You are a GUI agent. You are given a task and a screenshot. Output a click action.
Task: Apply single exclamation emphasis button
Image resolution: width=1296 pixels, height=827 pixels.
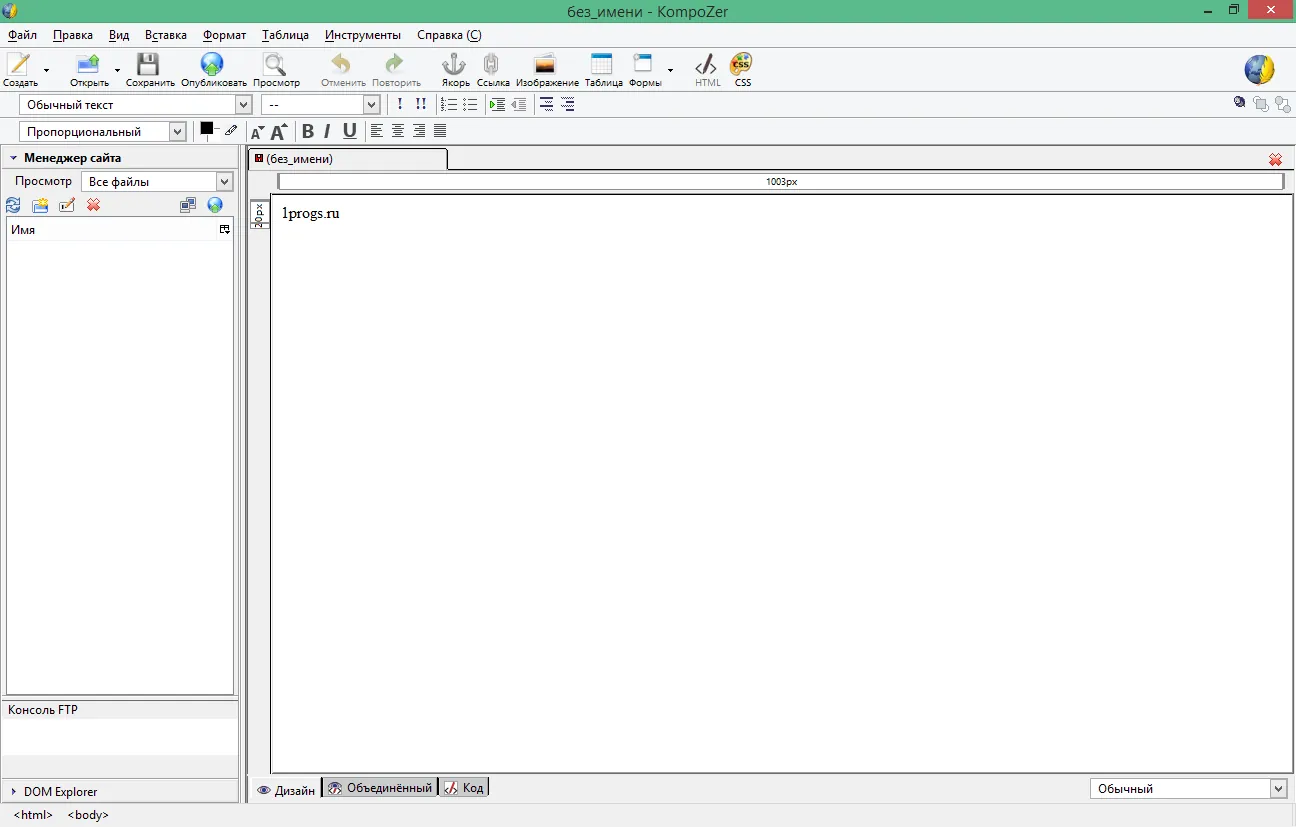[400, 104]
